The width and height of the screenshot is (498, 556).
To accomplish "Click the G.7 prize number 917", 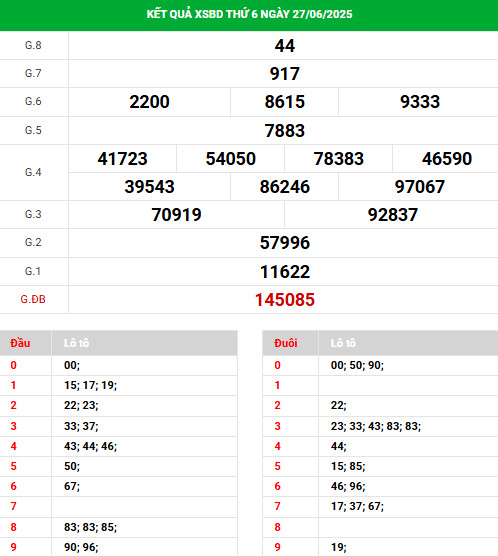I will point(284,74).
